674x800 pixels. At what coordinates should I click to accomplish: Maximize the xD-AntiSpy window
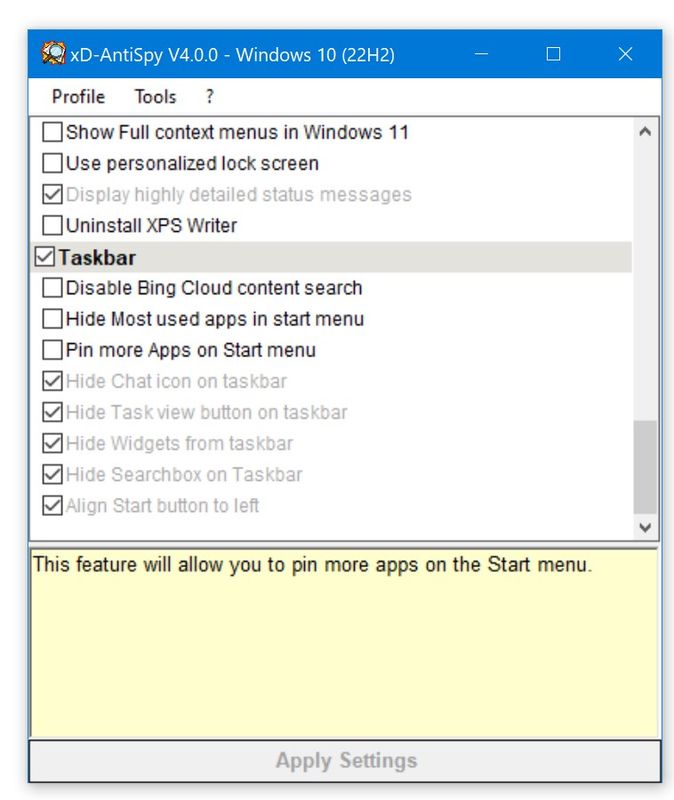coord(553,54)
